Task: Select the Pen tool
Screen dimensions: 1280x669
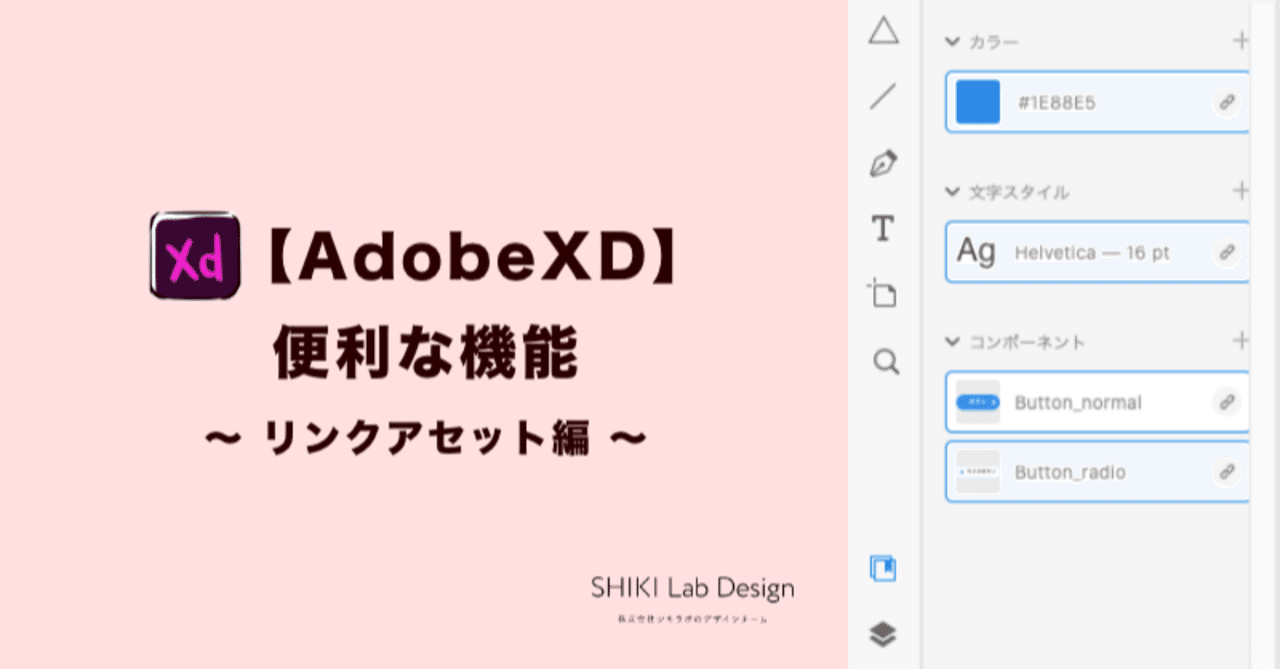Action: pos(883,163)
